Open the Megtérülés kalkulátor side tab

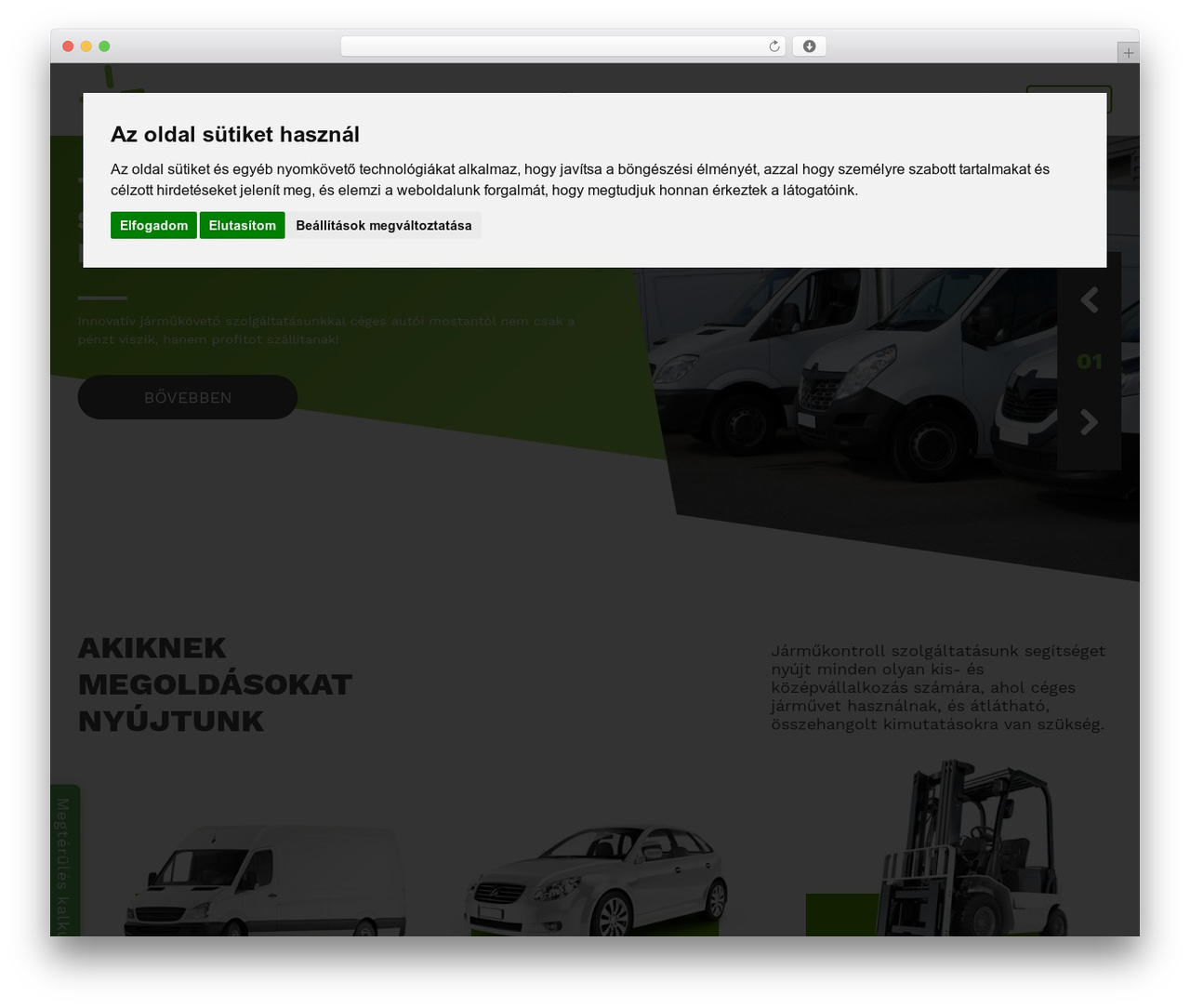pyautogui.click(x=64, y=860)
